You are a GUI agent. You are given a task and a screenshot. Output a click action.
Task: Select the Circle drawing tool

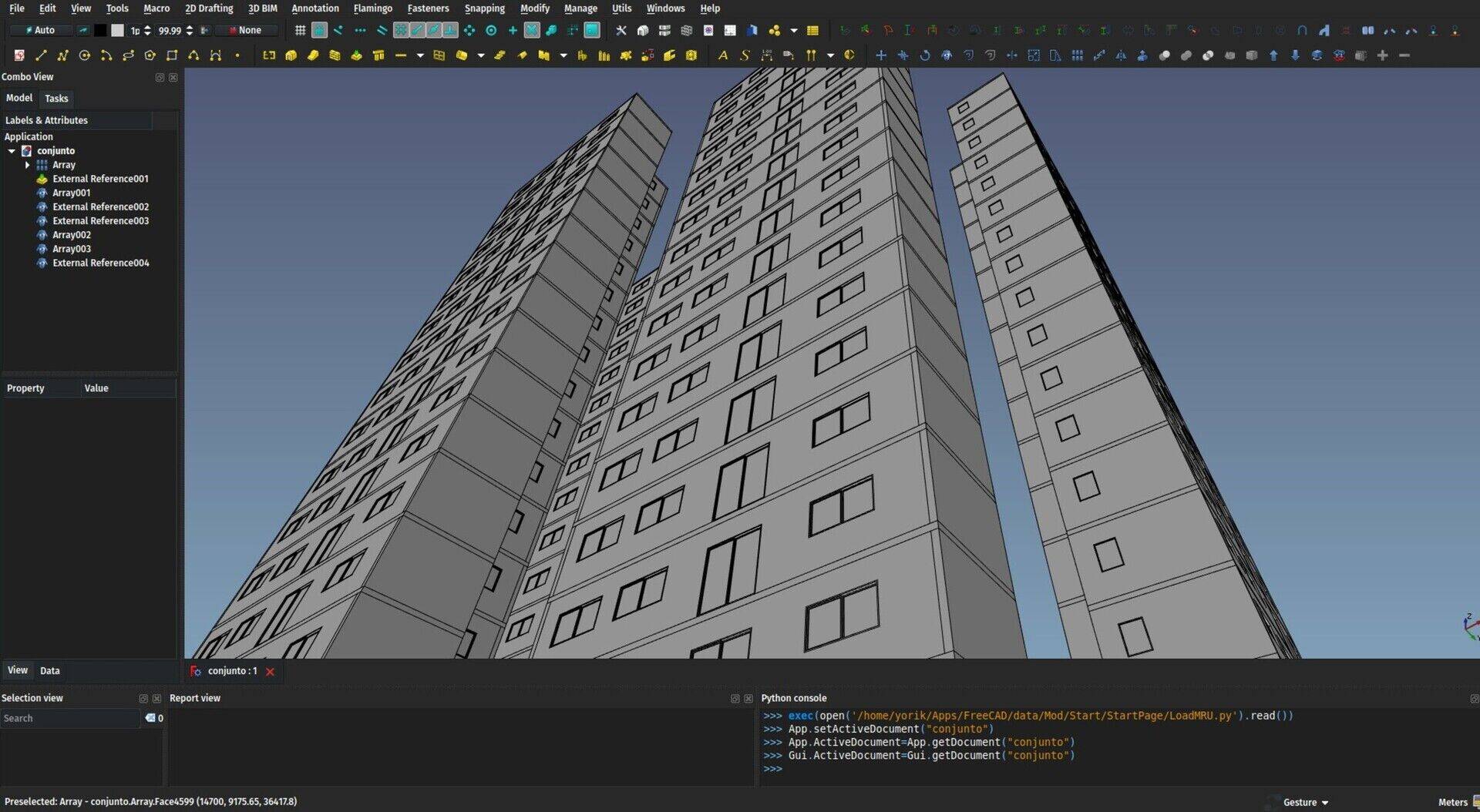coord(85,55)
